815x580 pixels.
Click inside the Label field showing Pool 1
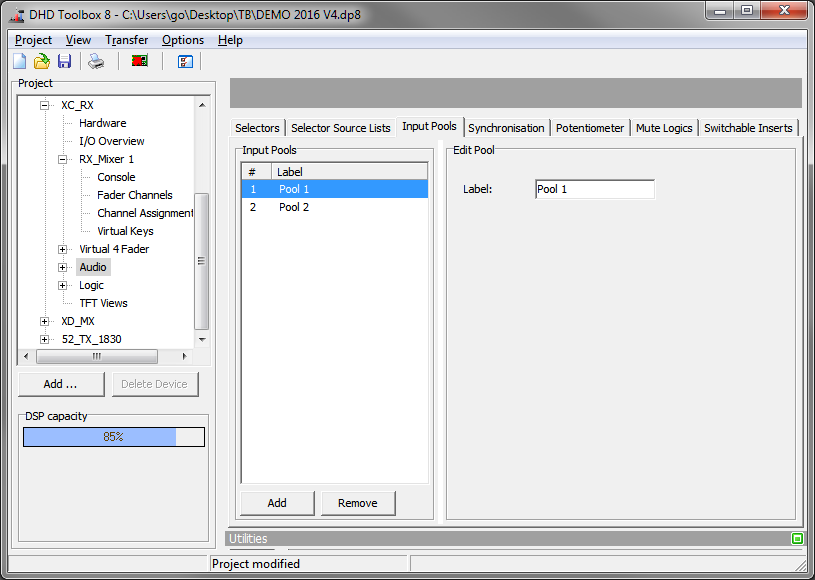[594, 188]
